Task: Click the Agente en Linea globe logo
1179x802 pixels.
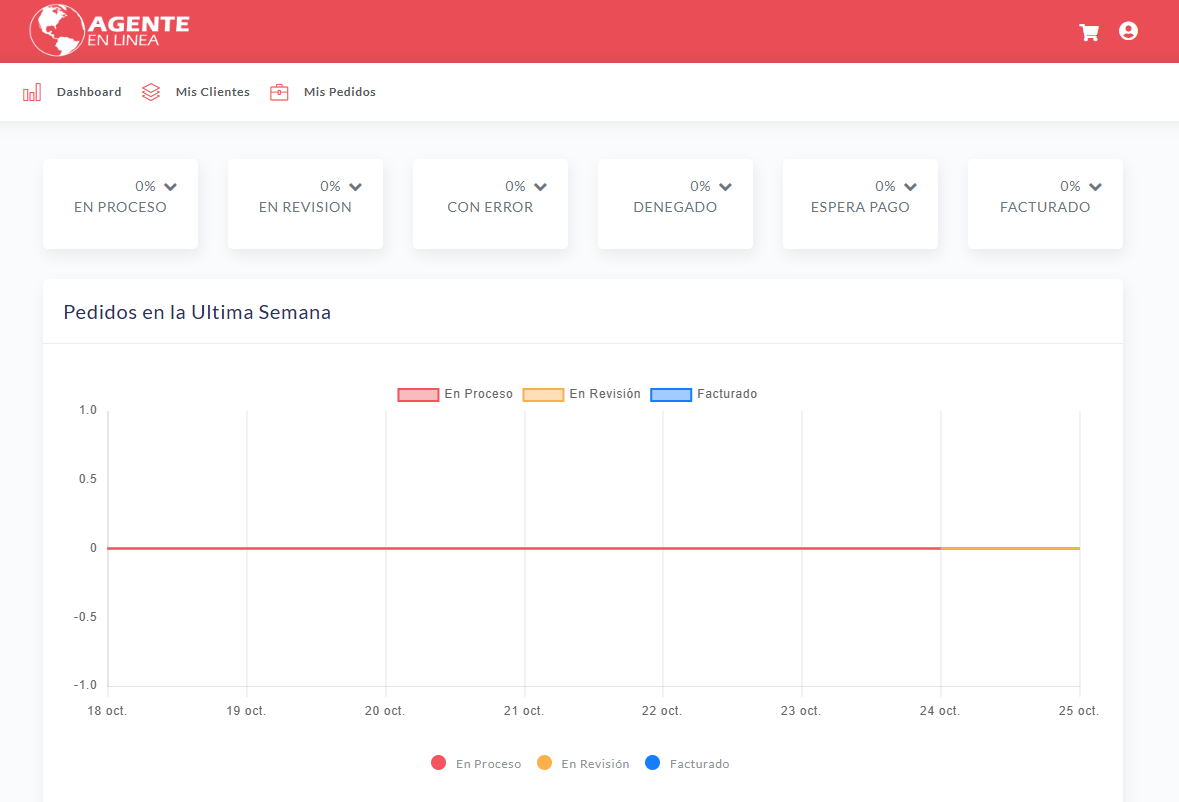Action: 56,30
